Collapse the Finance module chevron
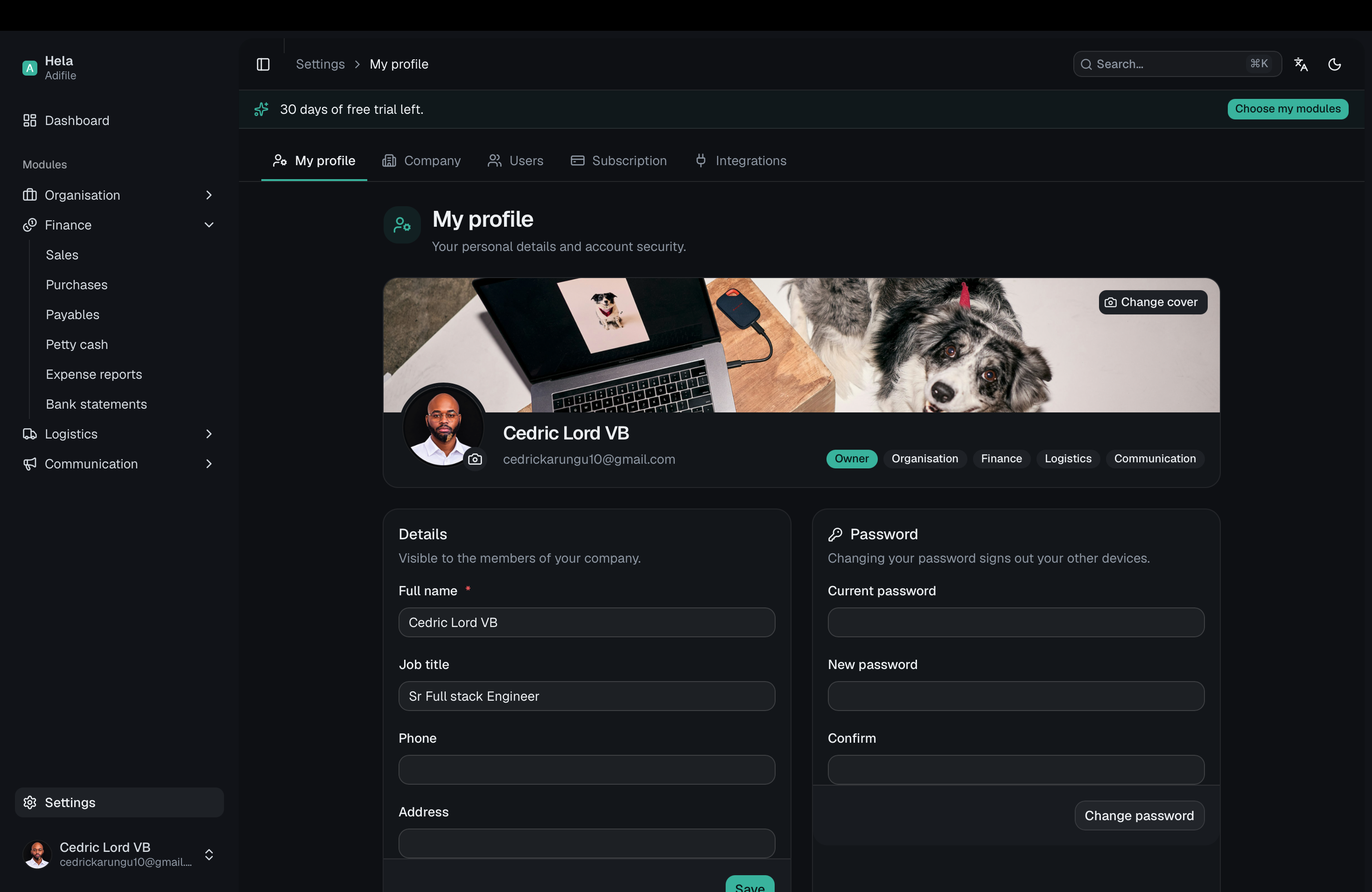The height and width of the screenshot is (892, 1372). (209, 225)
